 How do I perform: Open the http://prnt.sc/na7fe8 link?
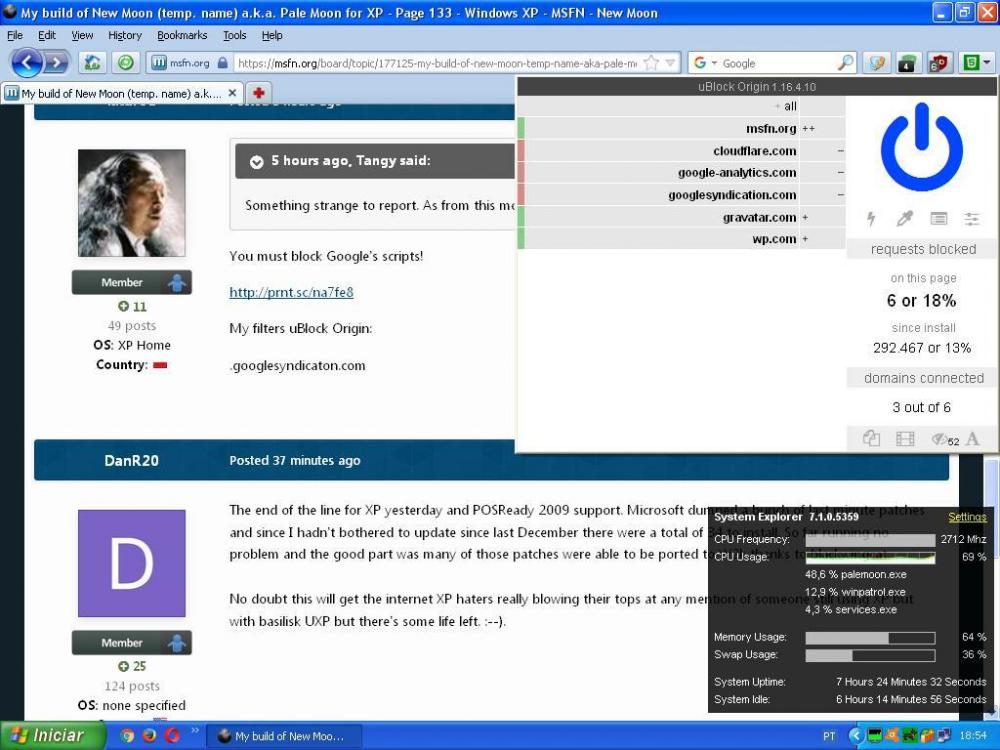pos(291,292)
